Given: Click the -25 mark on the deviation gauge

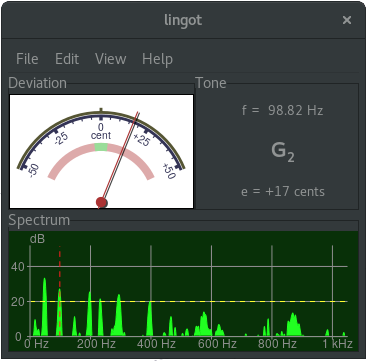Looking at the screenshot, I should (61, 138).
